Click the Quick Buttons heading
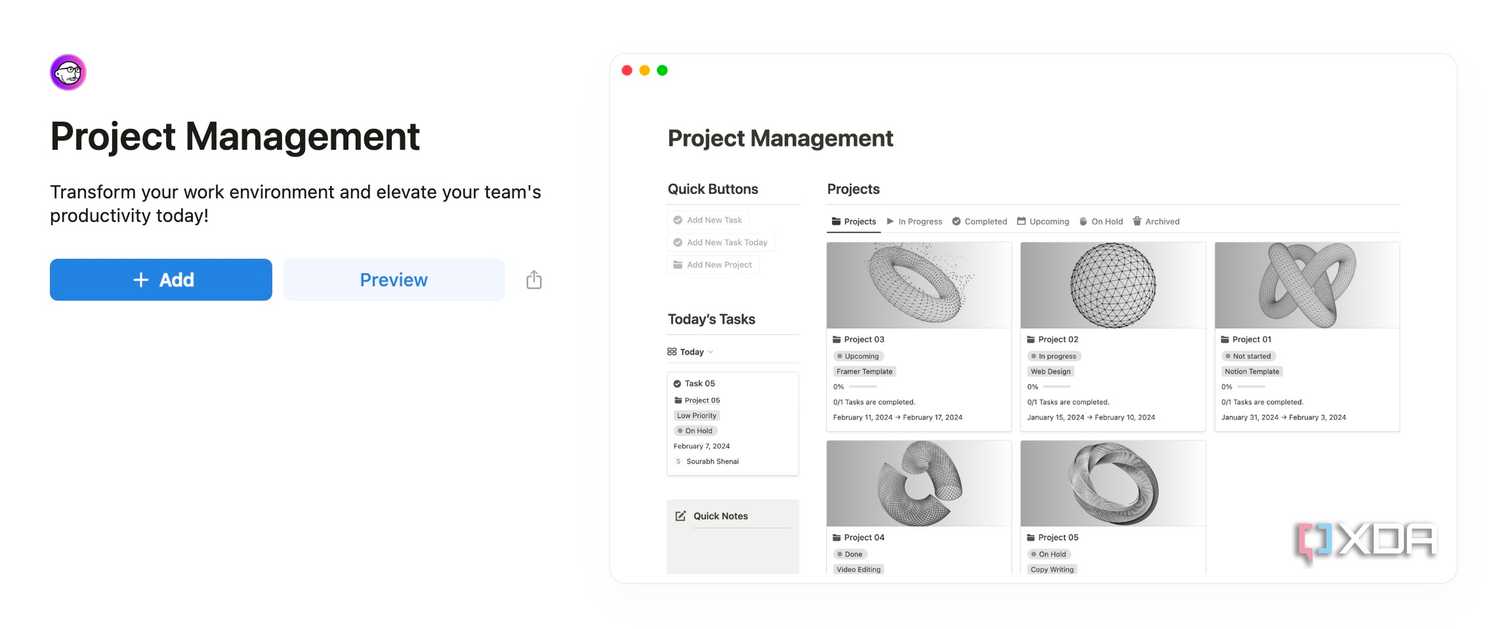The image size is (1500, 629). [713, 189]
